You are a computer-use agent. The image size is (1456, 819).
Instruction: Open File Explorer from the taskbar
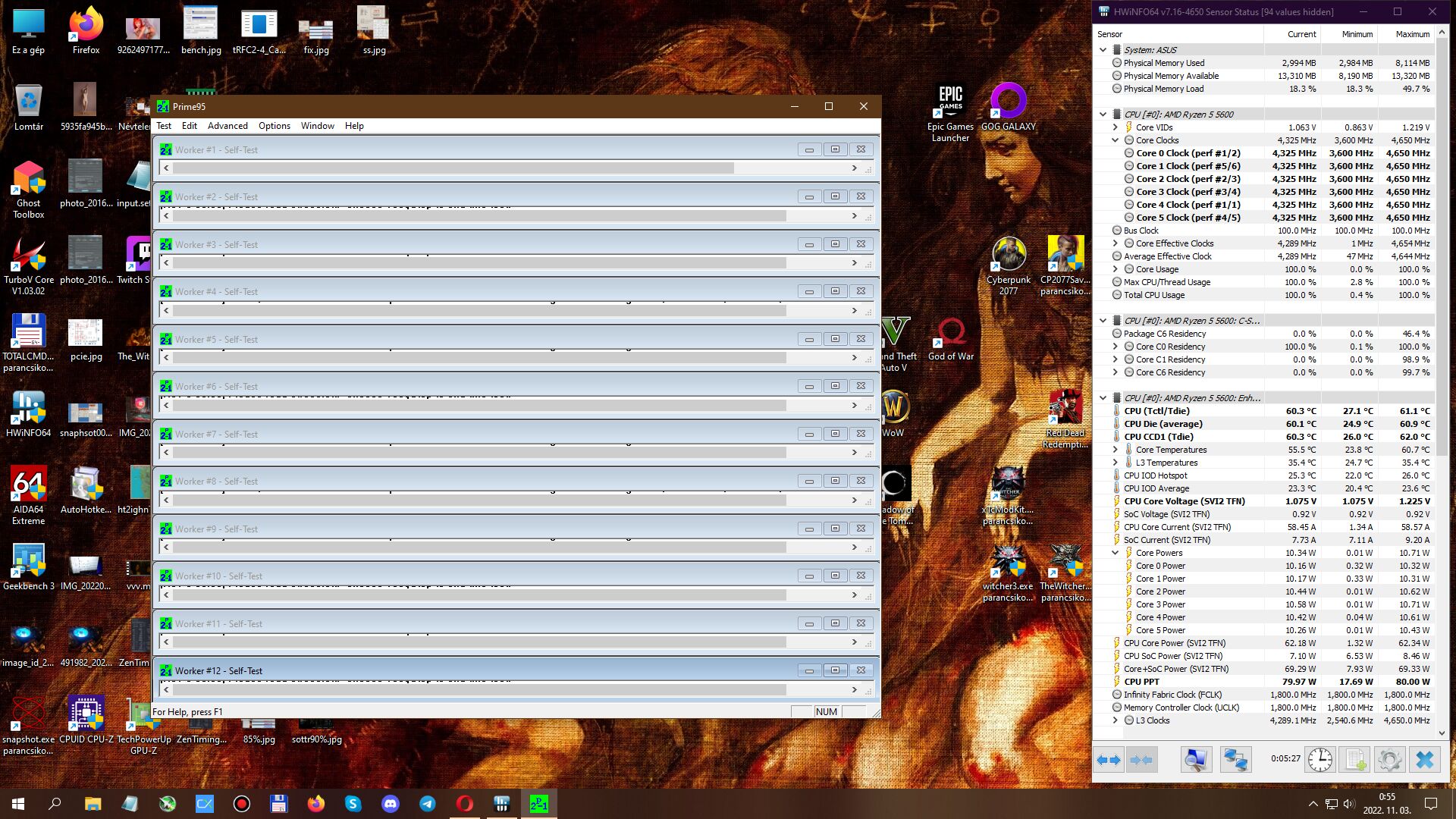(93, 804)
